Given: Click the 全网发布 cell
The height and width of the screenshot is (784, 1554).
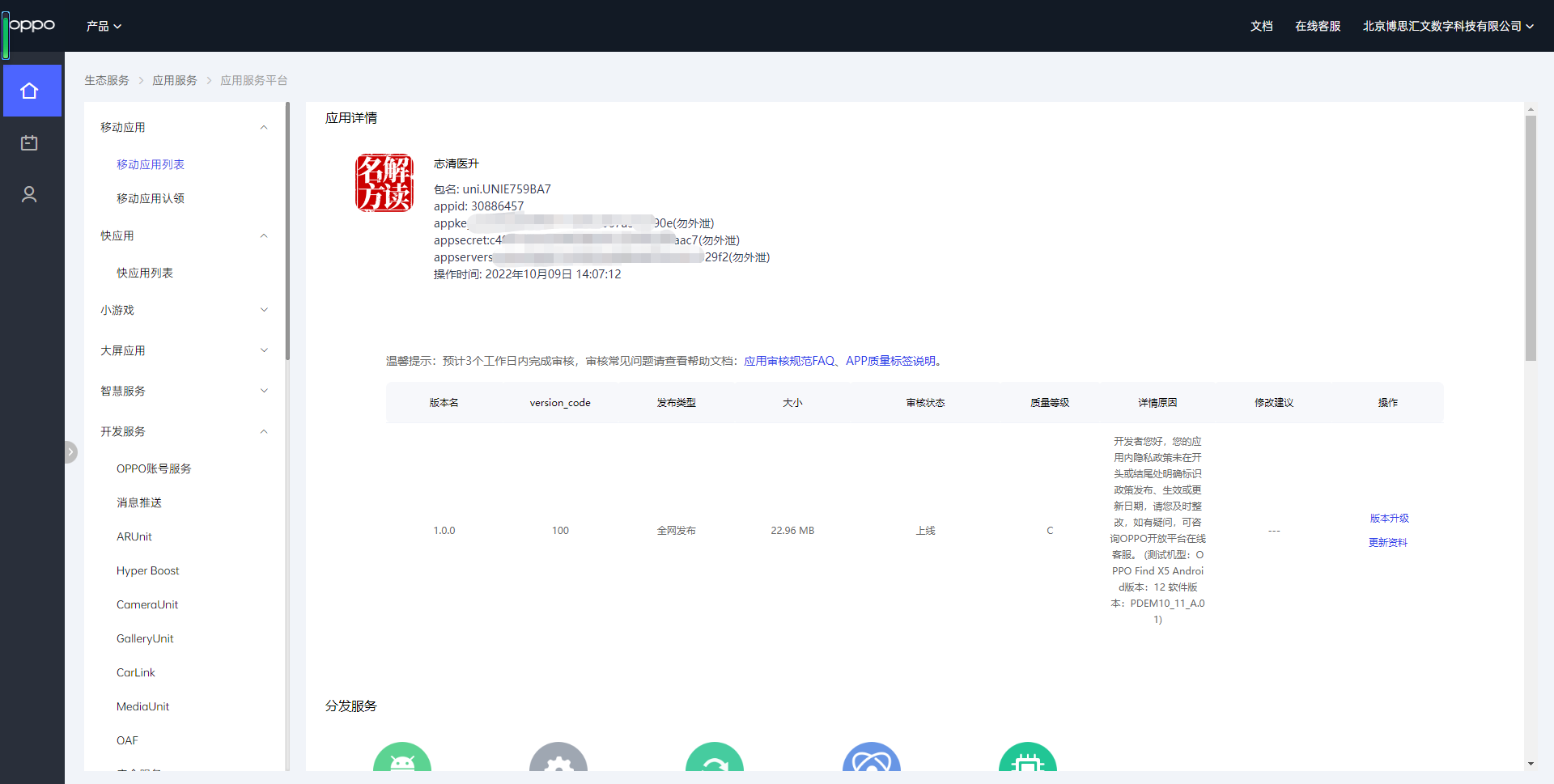Looking at the screenshot, I should (x=677, y=531).
